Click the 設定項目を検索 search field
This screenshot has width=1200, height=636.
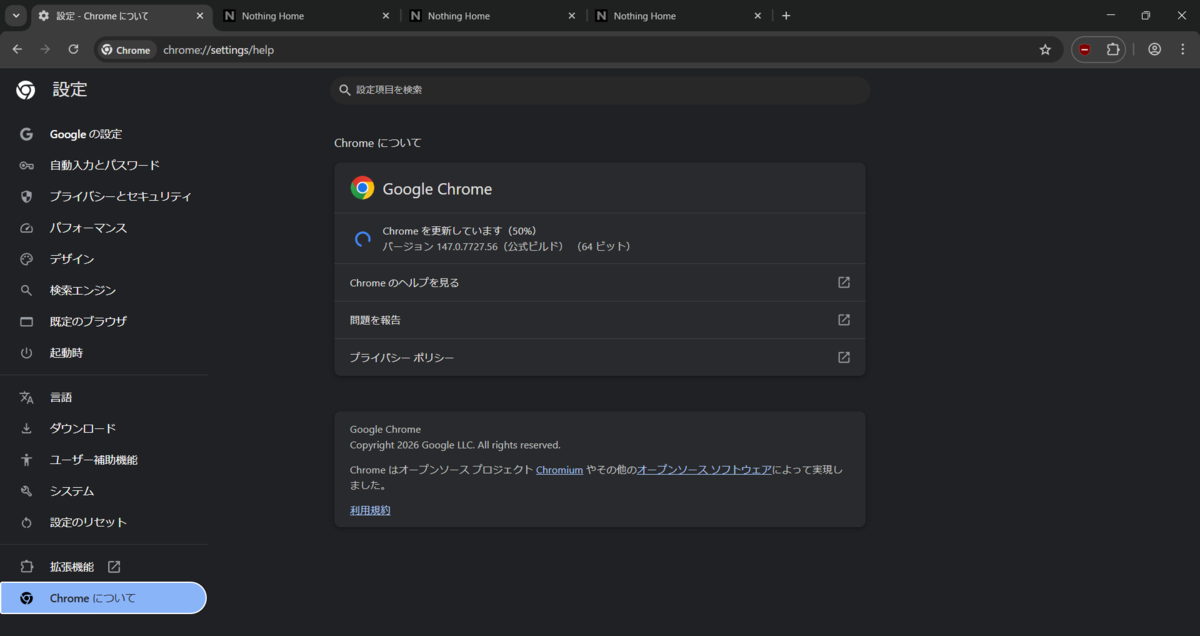tap(600, 90)
